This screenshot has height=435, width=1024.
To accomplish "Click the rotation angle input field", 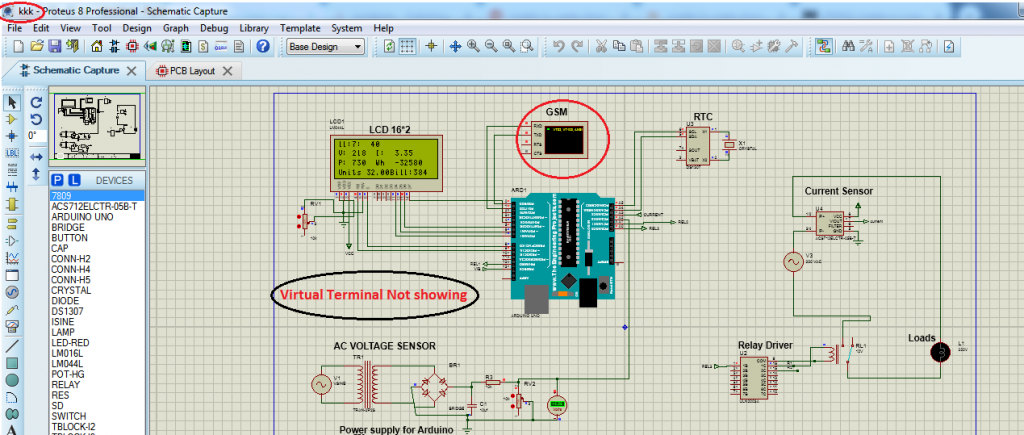I will pyautogui.click(x=37, y=136).
